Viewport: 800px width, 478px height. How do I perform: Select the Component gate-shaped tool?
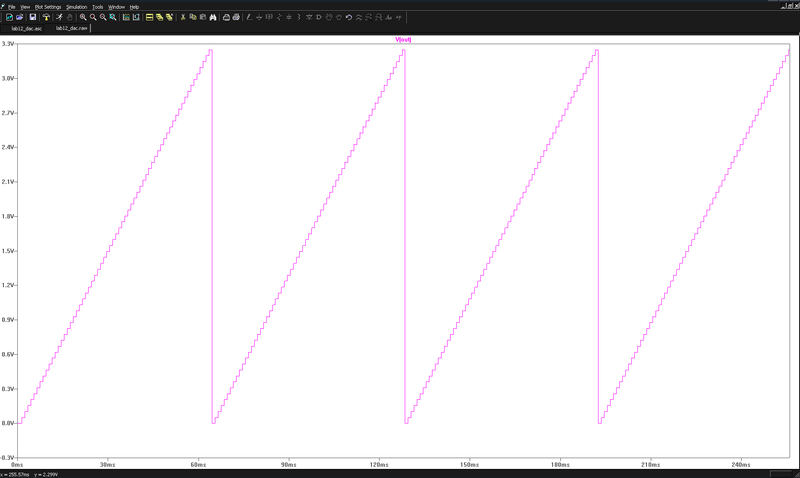(x=319, y=17)
